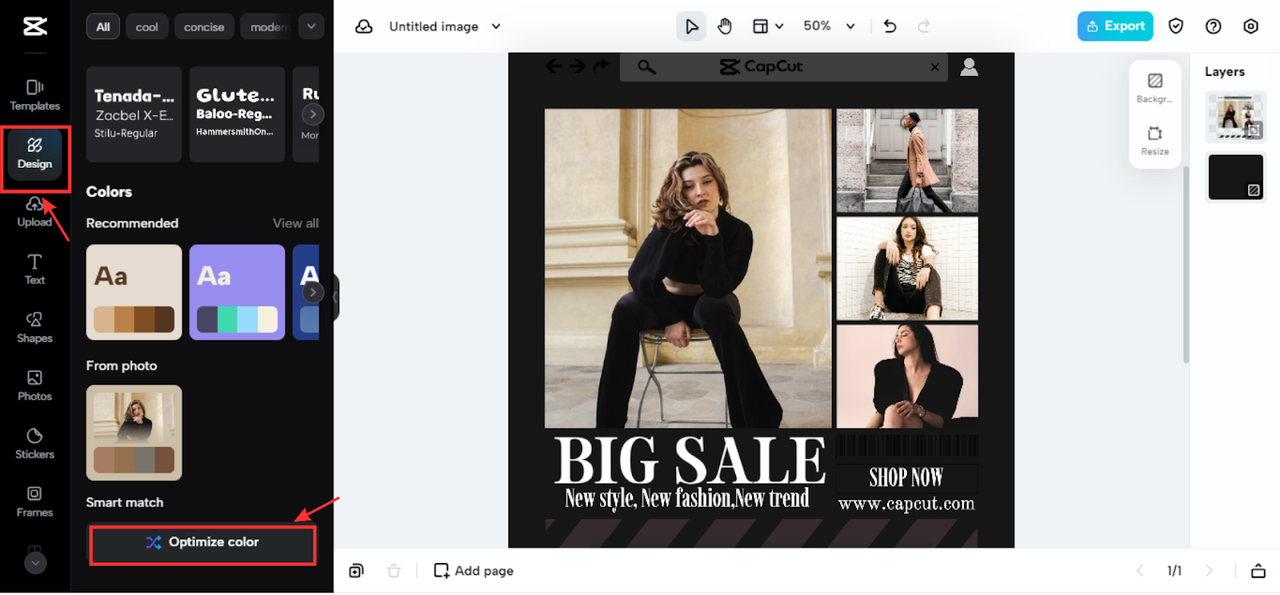
Task: Apply the brown beige color theme
Action: click(134, 292)
